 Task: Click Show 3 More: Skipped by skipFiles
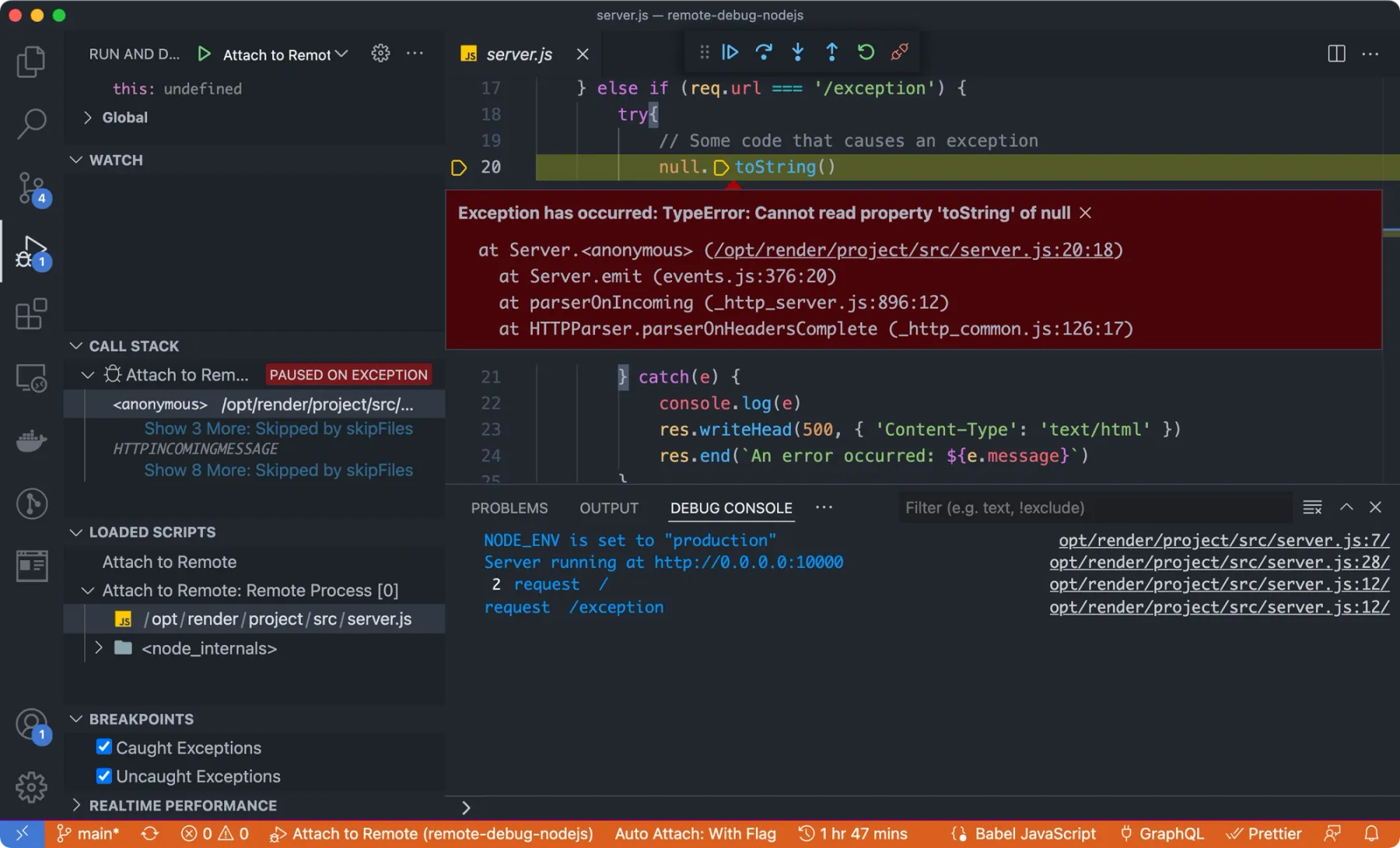278,428
